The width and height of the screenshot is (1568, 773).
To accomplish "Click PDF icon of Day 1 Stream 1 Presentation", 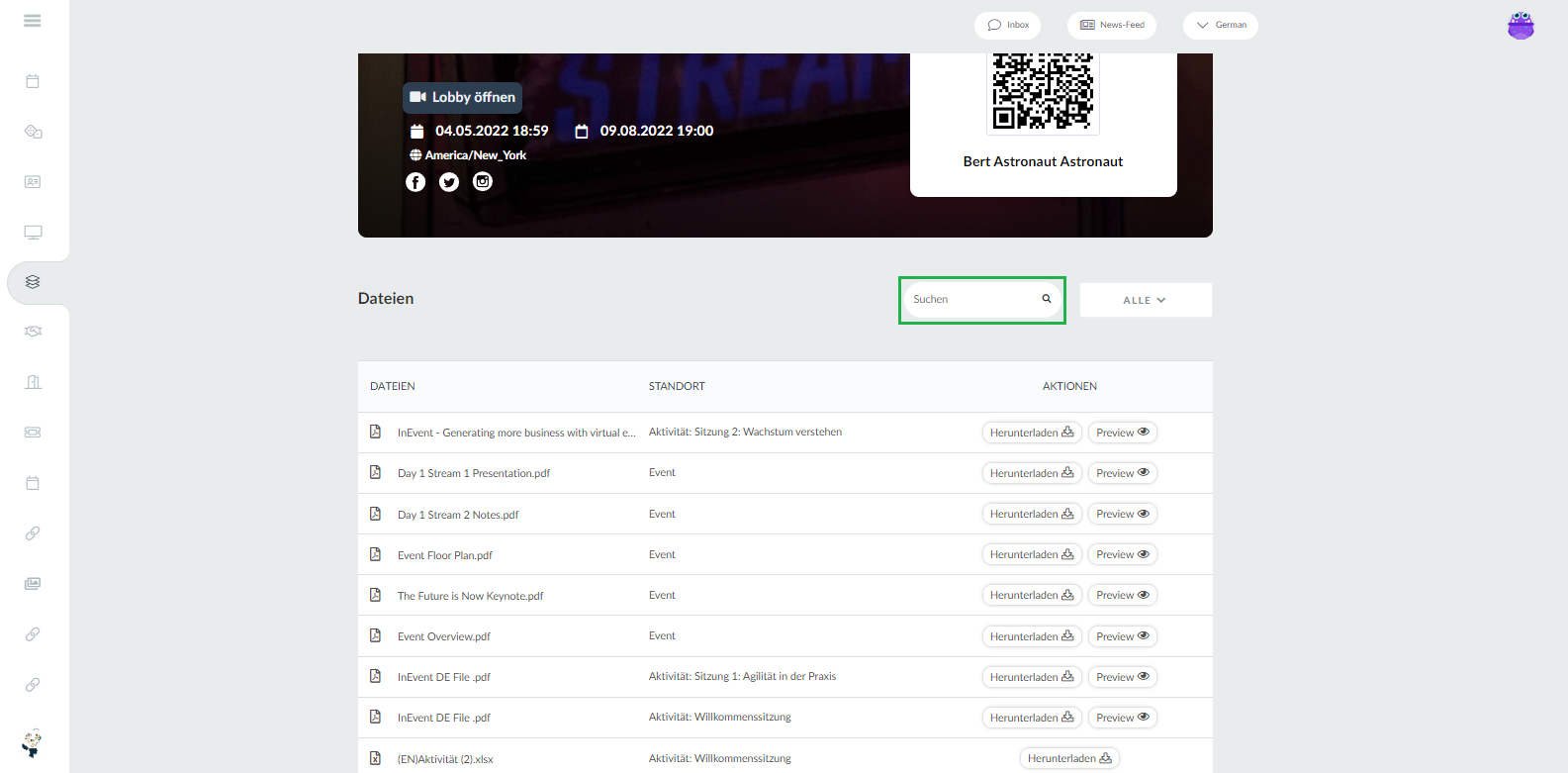I will 375,472.
